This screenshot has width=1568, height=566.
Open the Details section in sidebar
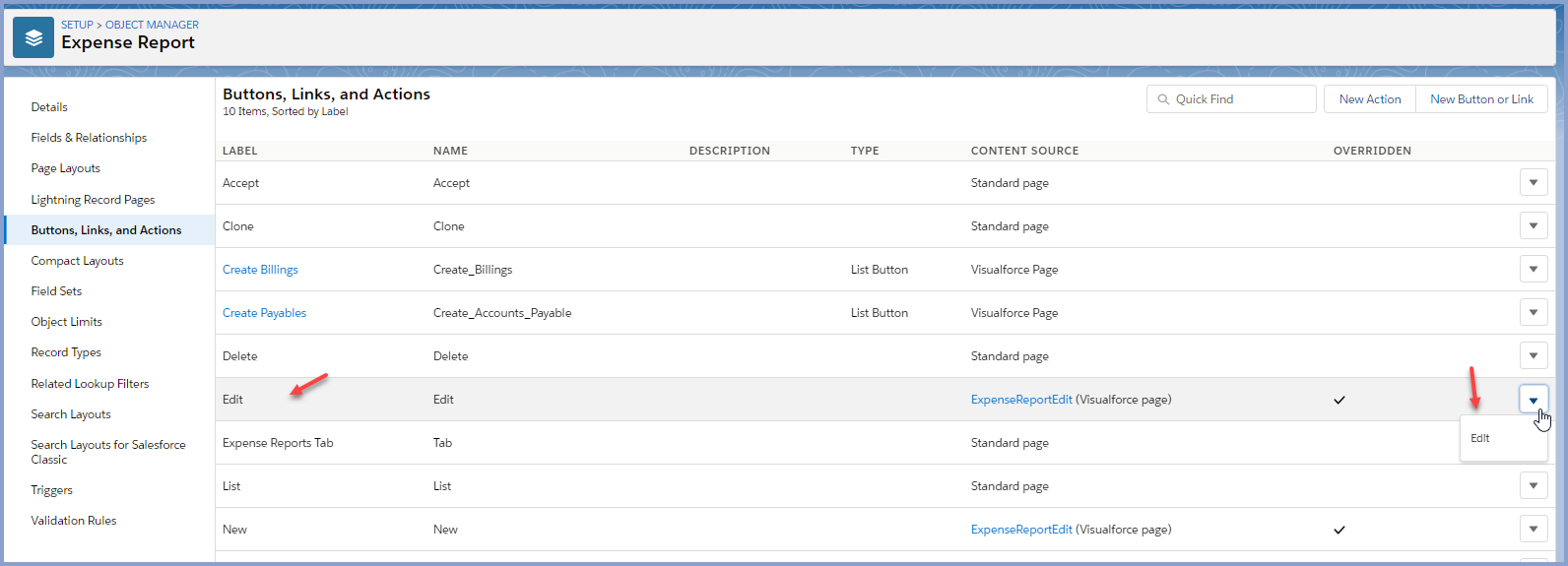click(x=49, y=107)
